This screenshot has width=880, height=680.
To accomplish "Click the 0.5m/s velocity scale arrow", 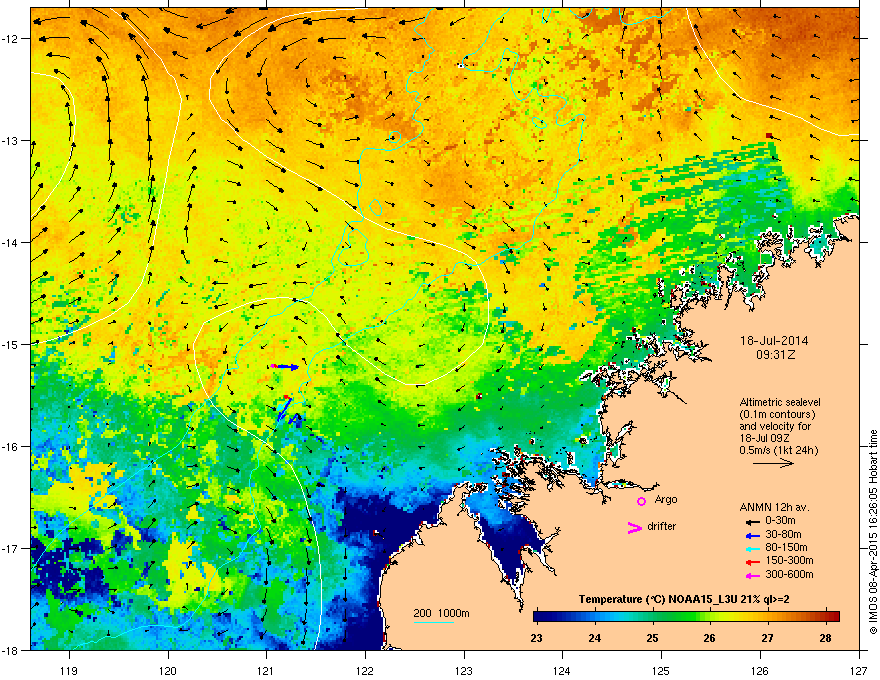I will point(773,463).
